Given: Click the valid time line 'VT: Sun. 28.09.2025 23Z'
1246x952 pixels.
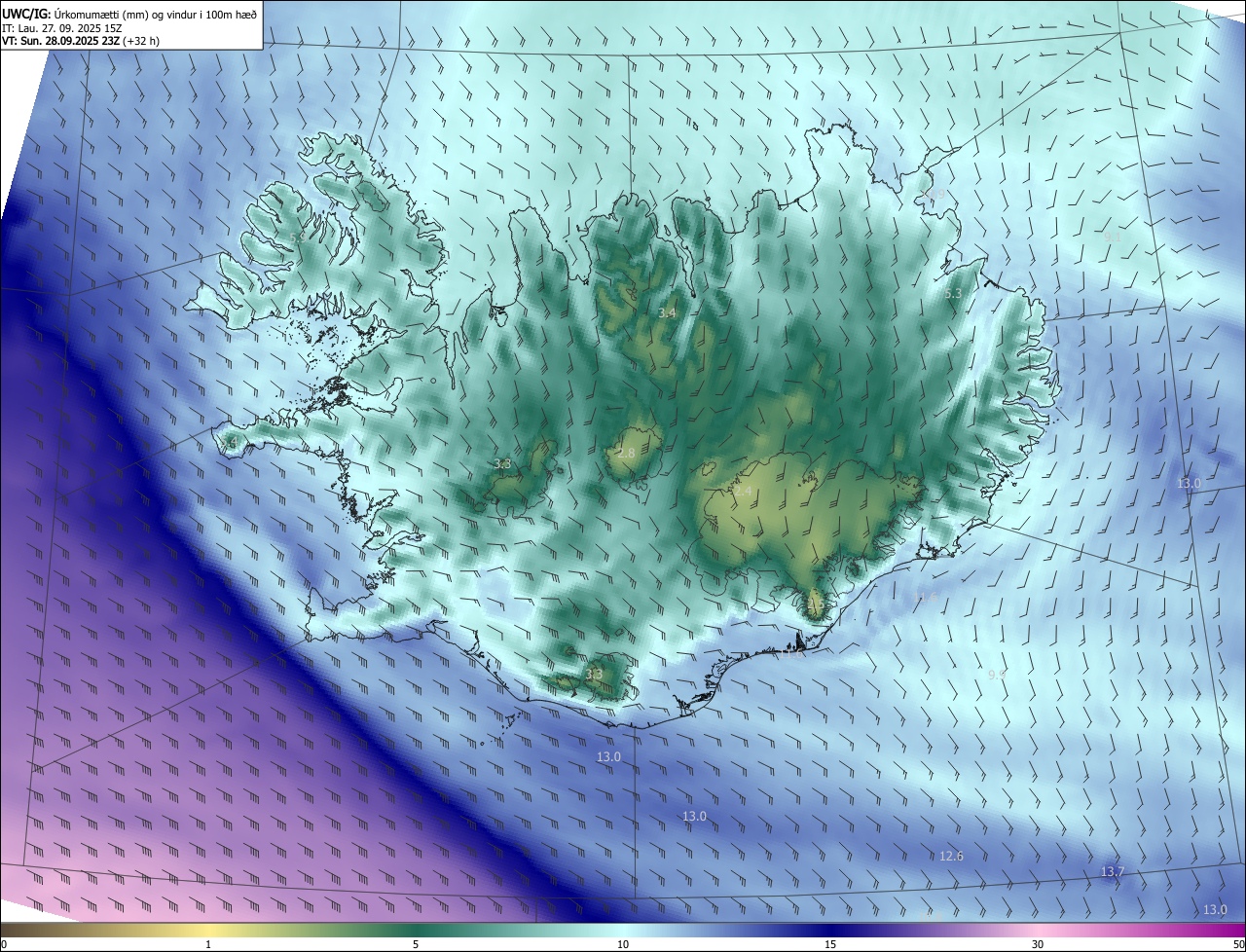Looking at the screenshot, I should click(60, 42).
